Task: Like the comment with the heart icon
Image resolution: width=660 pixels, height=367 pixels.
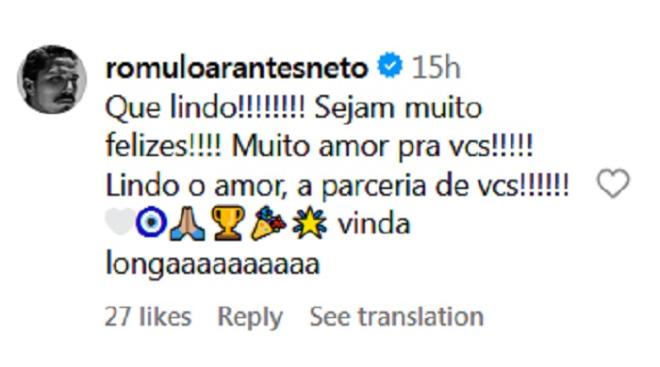Action: tap(613, 183)
